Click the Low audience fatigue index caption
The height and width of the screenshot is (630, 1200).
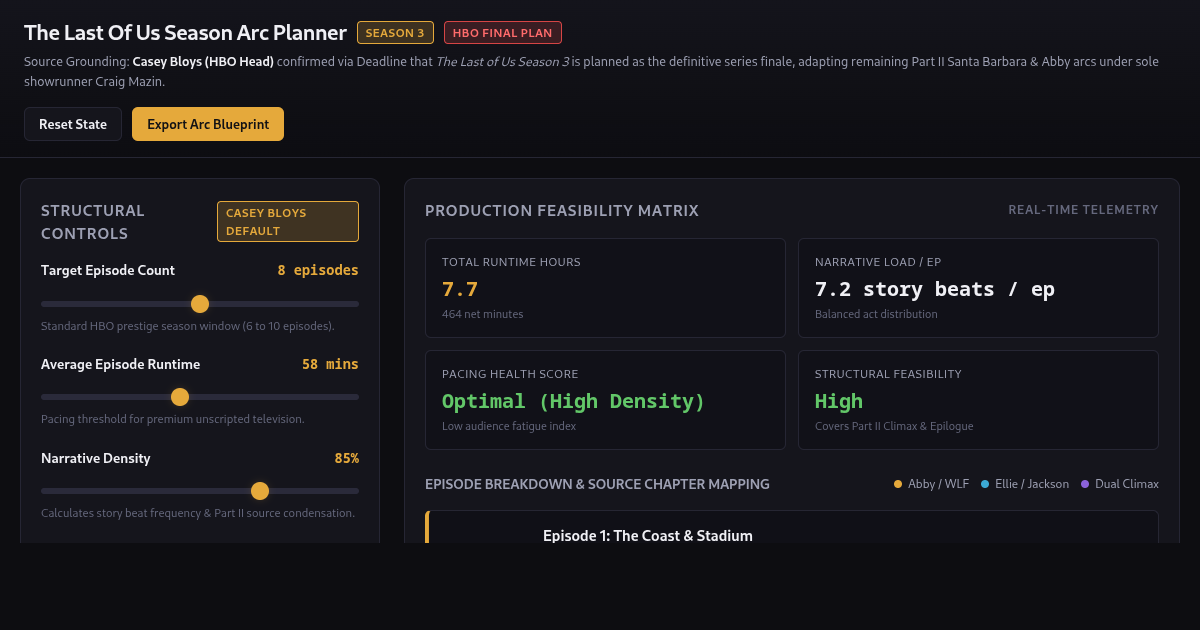coord(509,426)
